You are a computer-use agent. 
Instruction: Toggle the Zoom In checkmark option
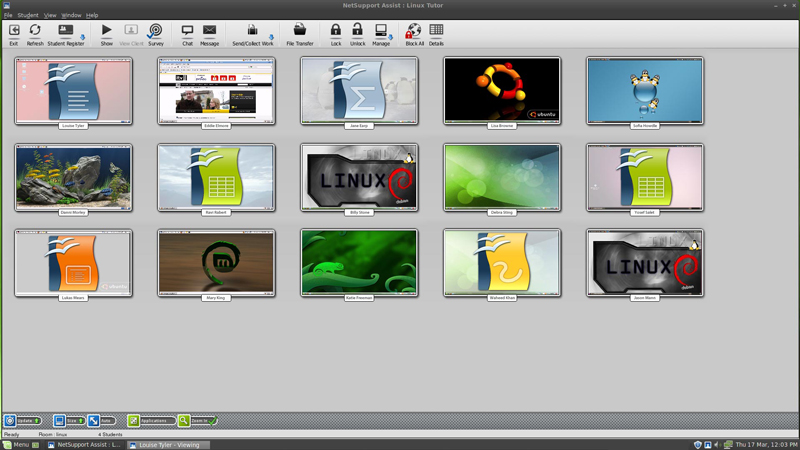(x=213, y=421)
